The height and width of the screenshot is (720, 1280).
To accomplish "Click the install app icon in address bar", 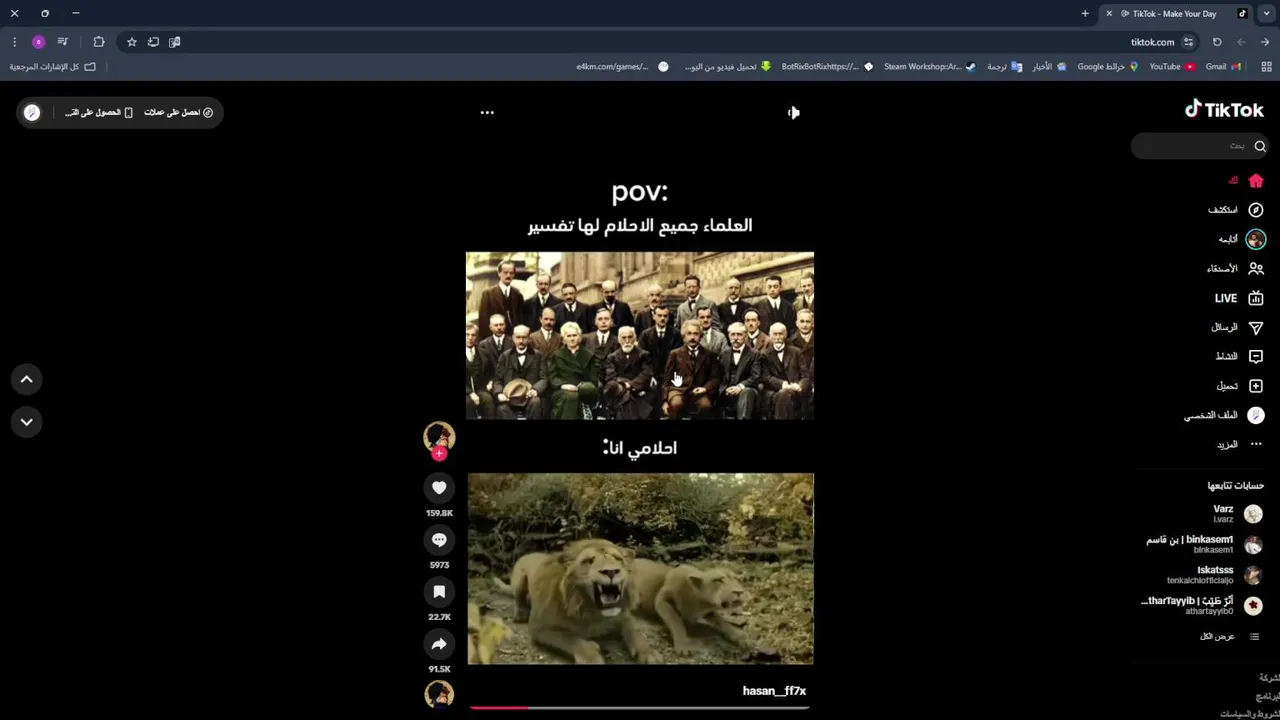I will [153, 42].
